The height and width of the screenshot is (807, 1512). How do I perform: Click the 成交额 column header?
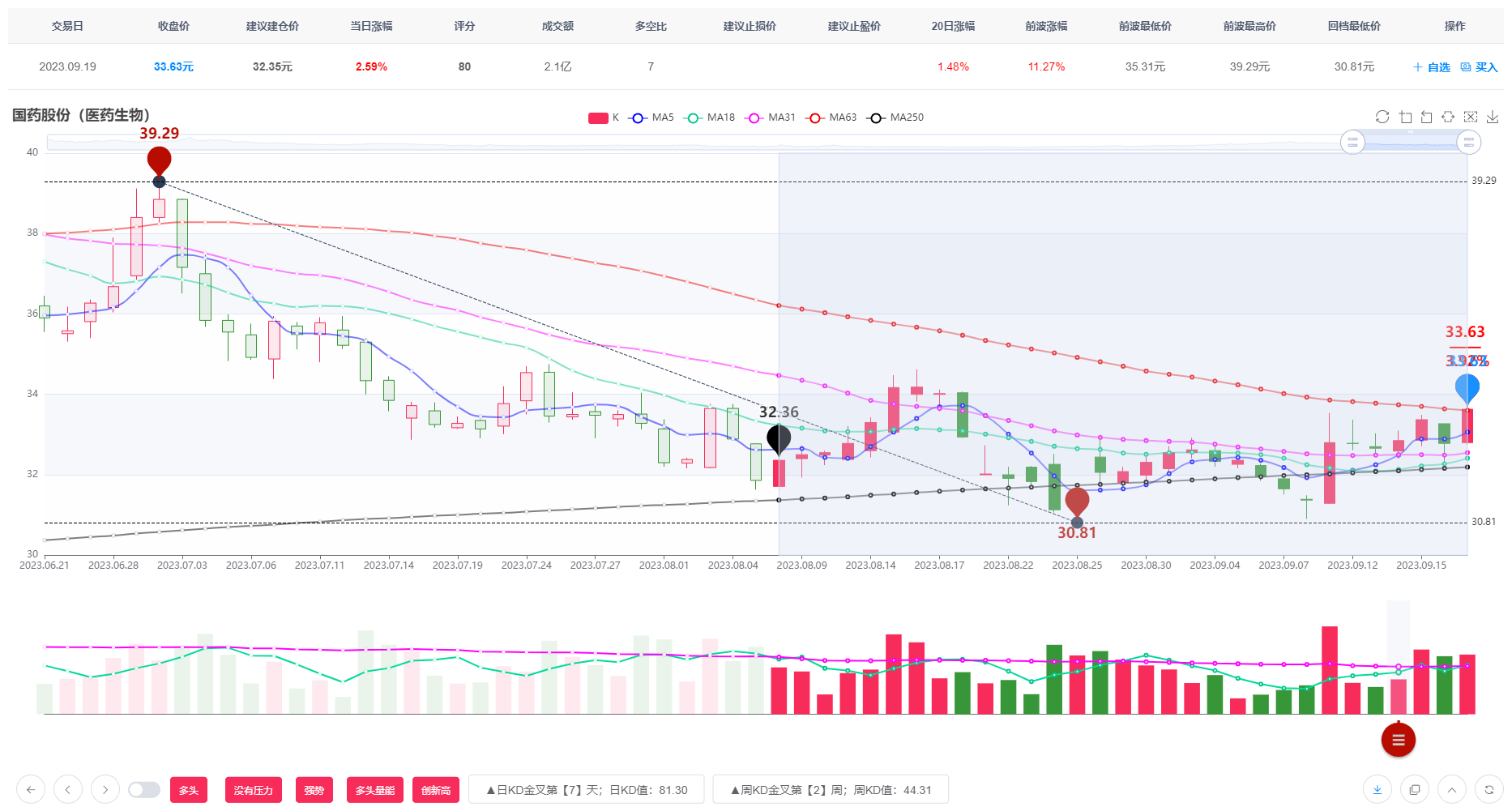557,26
